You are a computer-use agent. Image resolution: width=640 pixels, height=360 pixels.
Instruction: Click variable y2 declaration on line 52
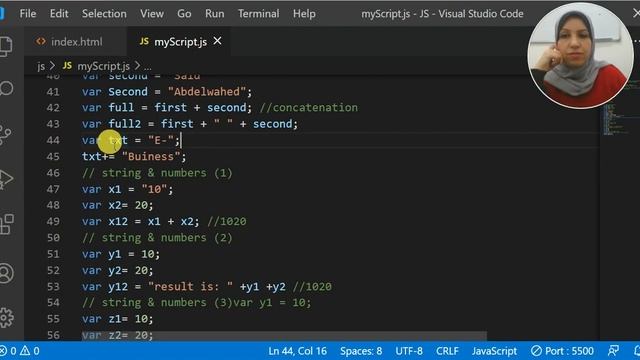115,270
